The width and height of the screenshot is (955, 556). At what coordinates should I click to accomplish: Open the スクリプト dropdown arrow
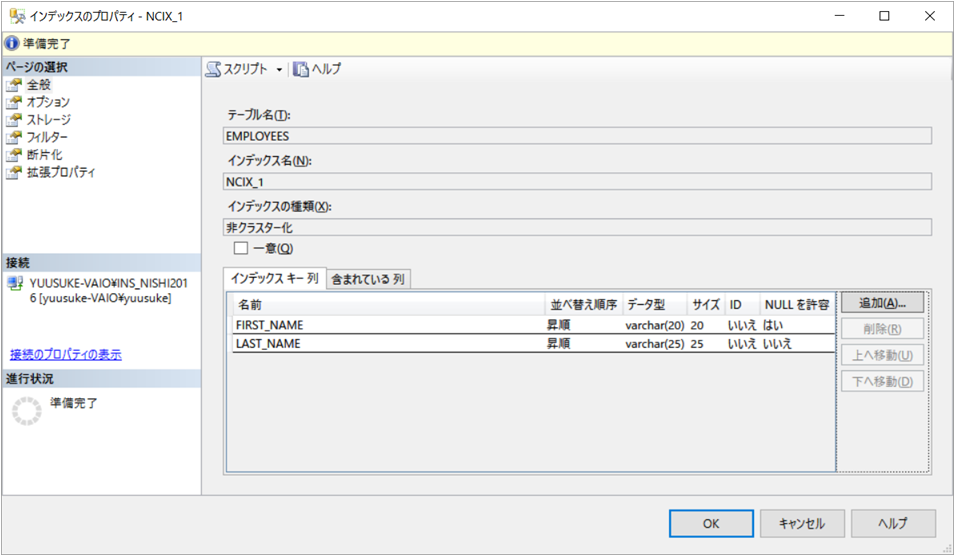tap(279, 70)
